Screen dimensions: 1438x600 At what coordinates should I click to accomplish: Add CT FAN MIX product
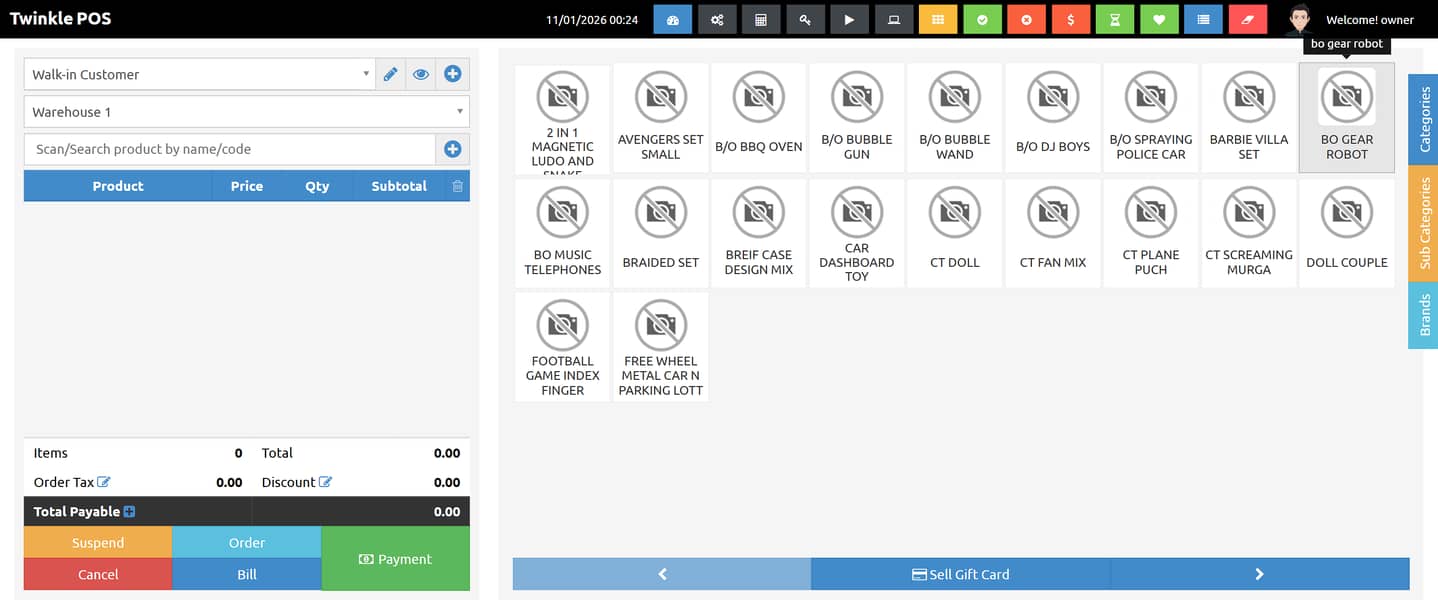(x=1053, y=234)
